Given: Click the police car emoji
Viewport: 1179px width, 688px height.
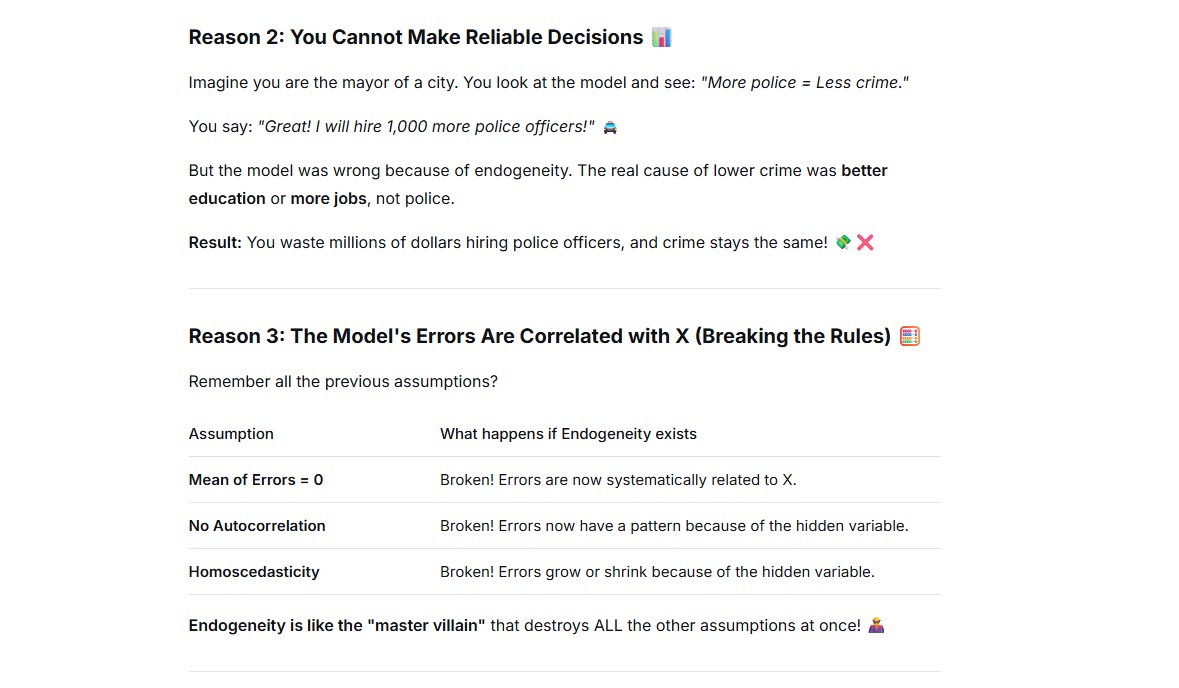Looking at the screenshot, I should tap(610, 127).
